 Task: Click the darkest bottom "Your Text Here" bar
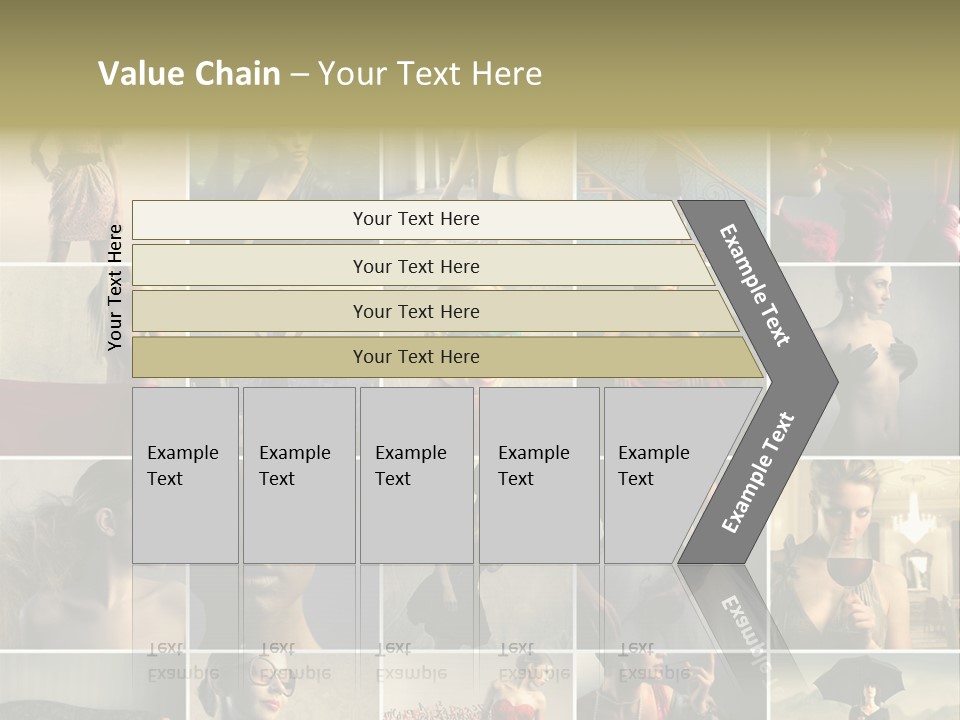click(416, 357)
